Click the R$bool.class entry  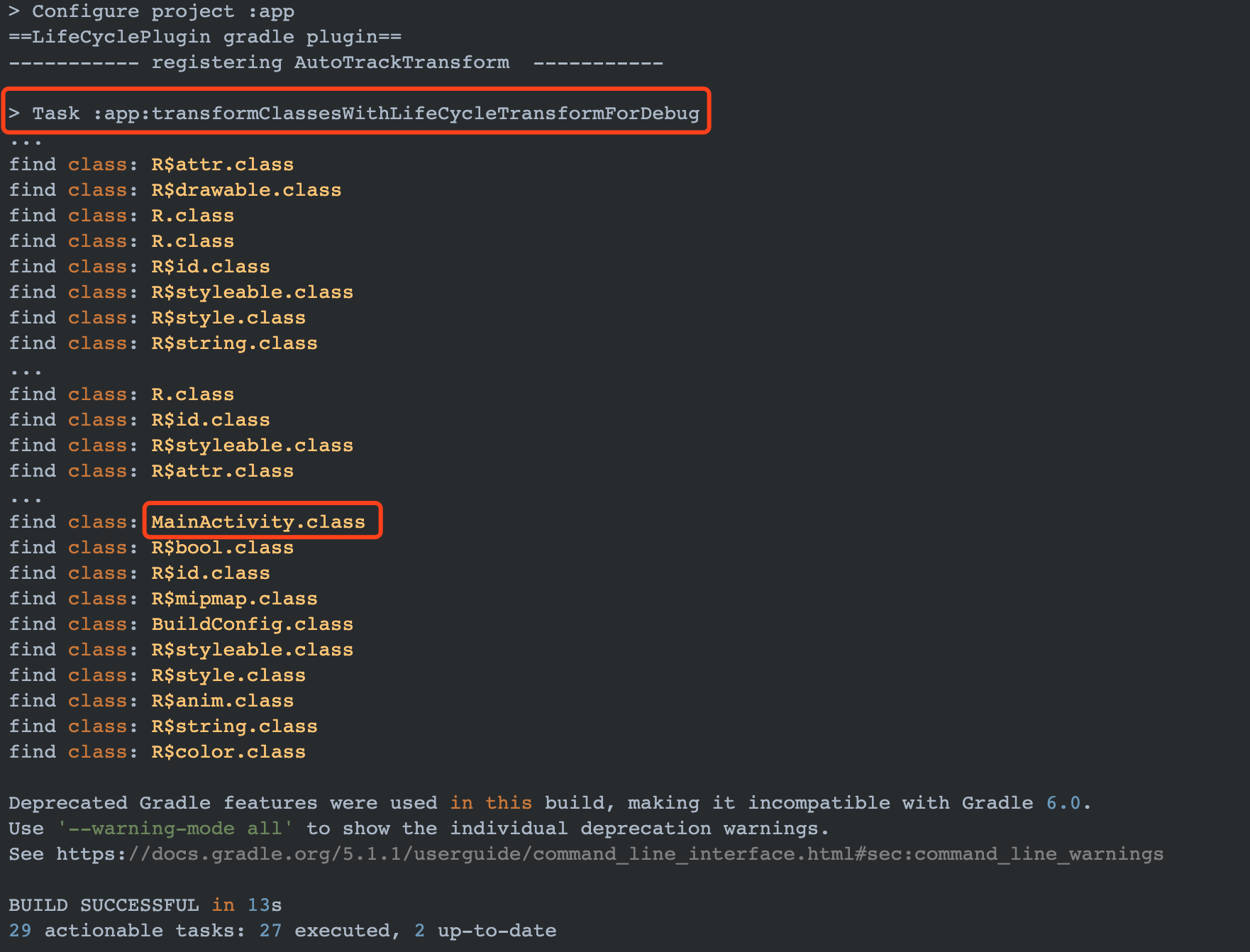click(222, 548)
